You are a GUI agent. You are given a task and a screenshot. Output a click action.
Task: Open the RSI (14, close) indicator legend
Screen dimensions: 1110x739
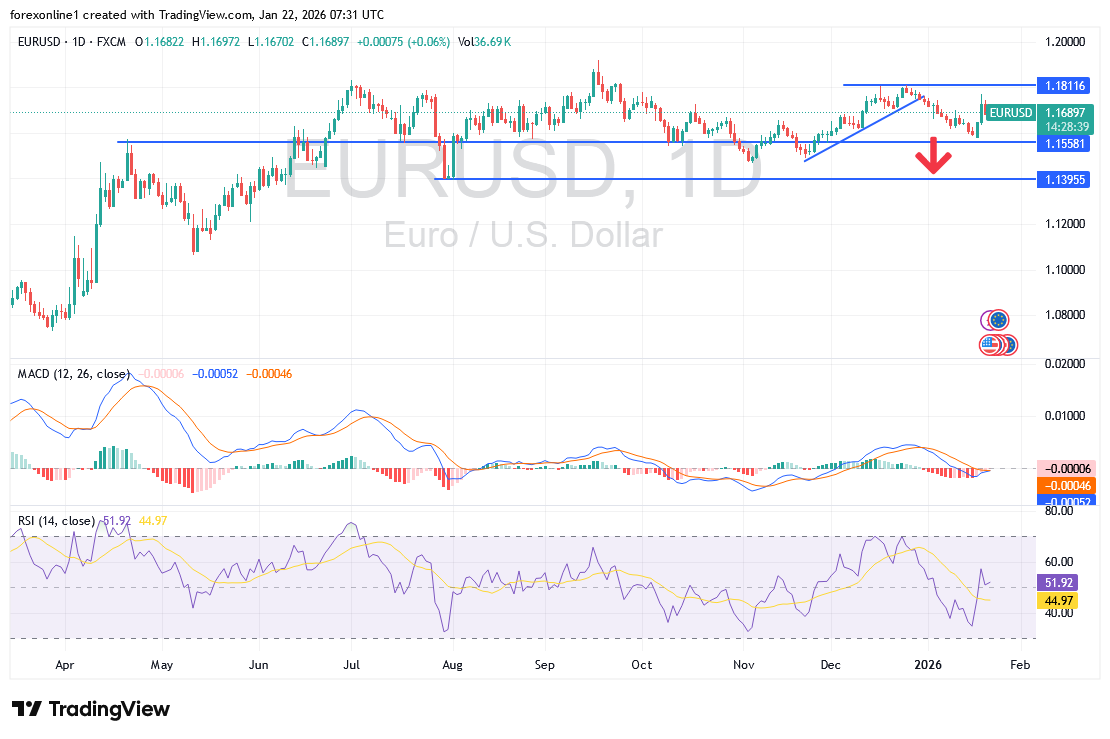pos(56,521)
